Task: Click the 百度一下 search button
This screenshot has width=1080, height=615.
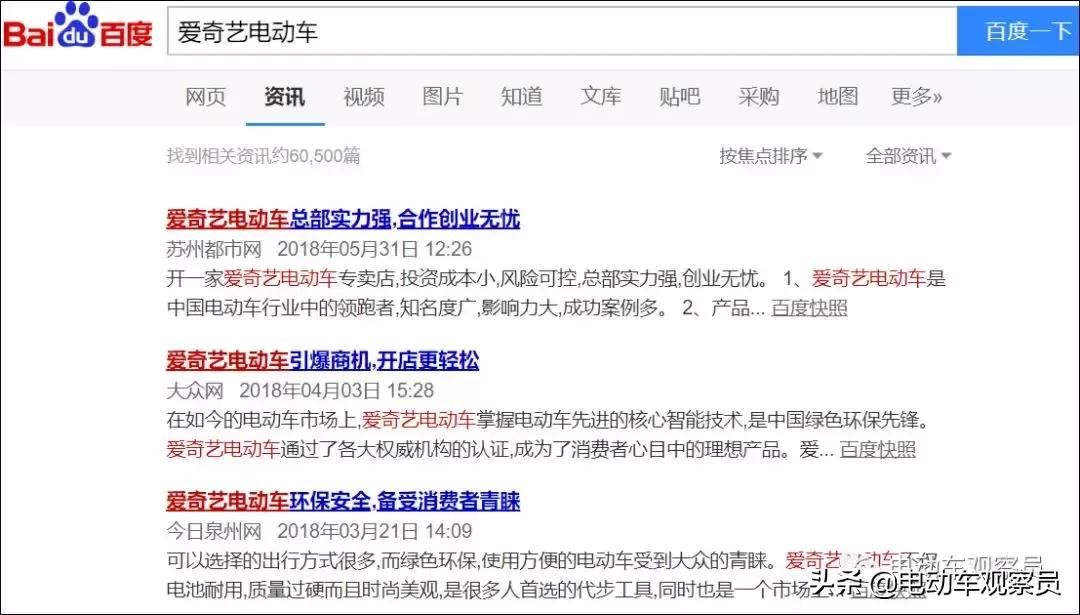Action: pos(1022,30)
